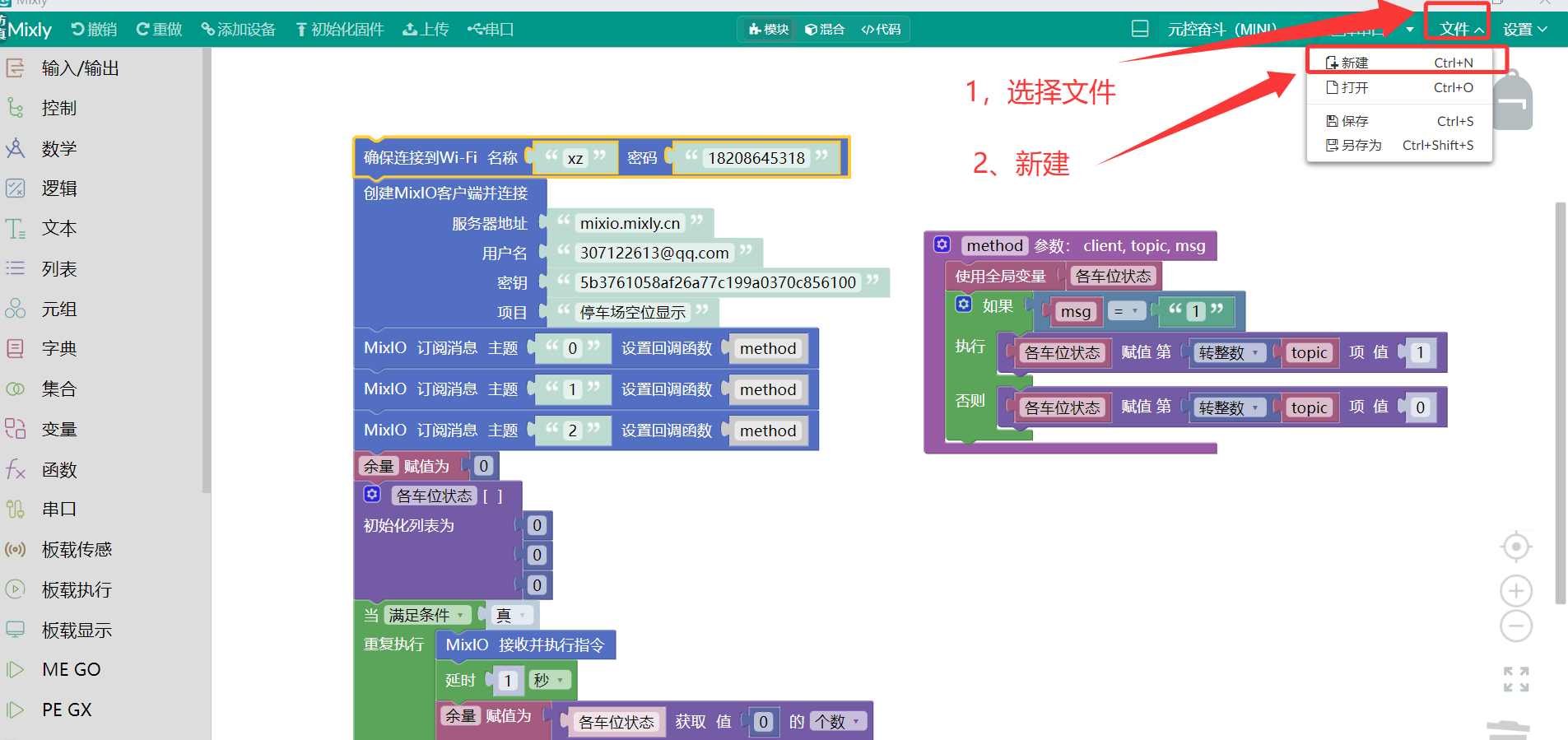The height and width of the screenshot is (740, 1568).
Task: Open the 满足条件 loop condition dropdown
Action: 426,615
